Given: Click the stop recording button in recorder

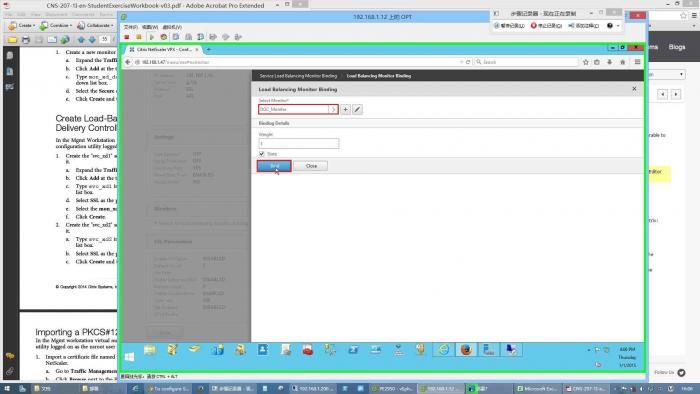Looking at the screenshot, I should 546,26.
